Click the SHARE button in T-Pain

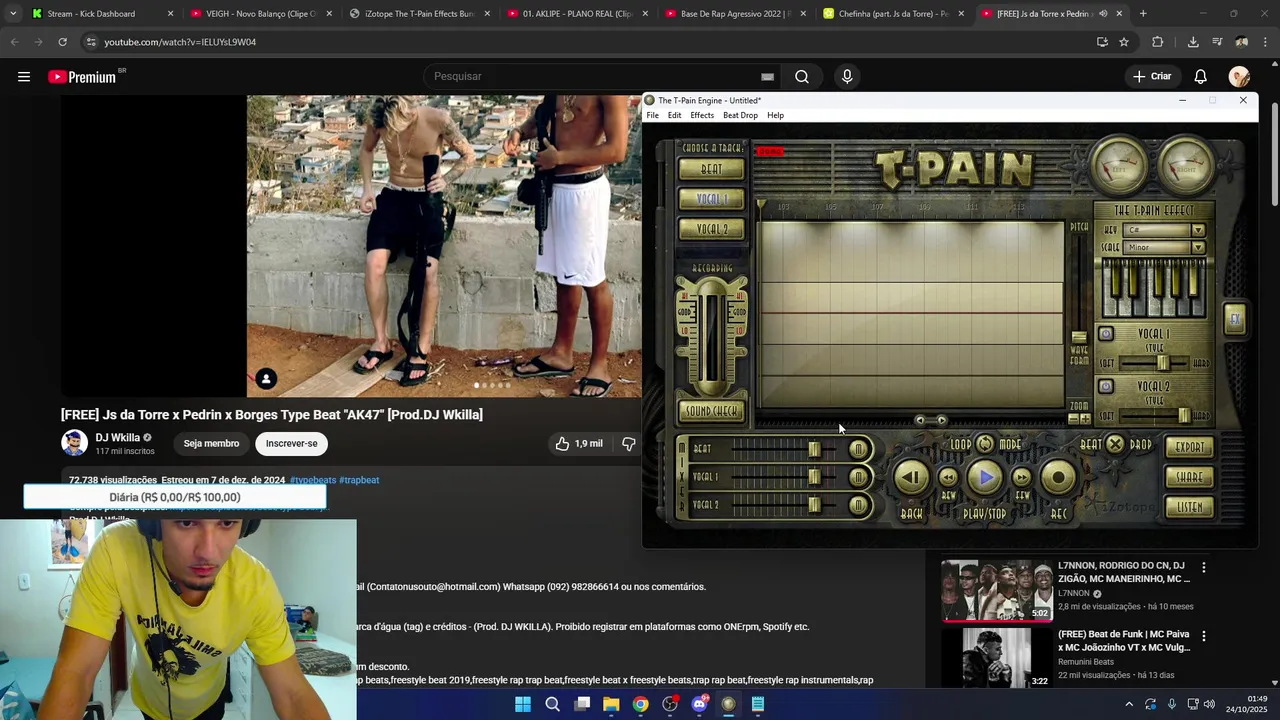click(x=1190, y=478)
